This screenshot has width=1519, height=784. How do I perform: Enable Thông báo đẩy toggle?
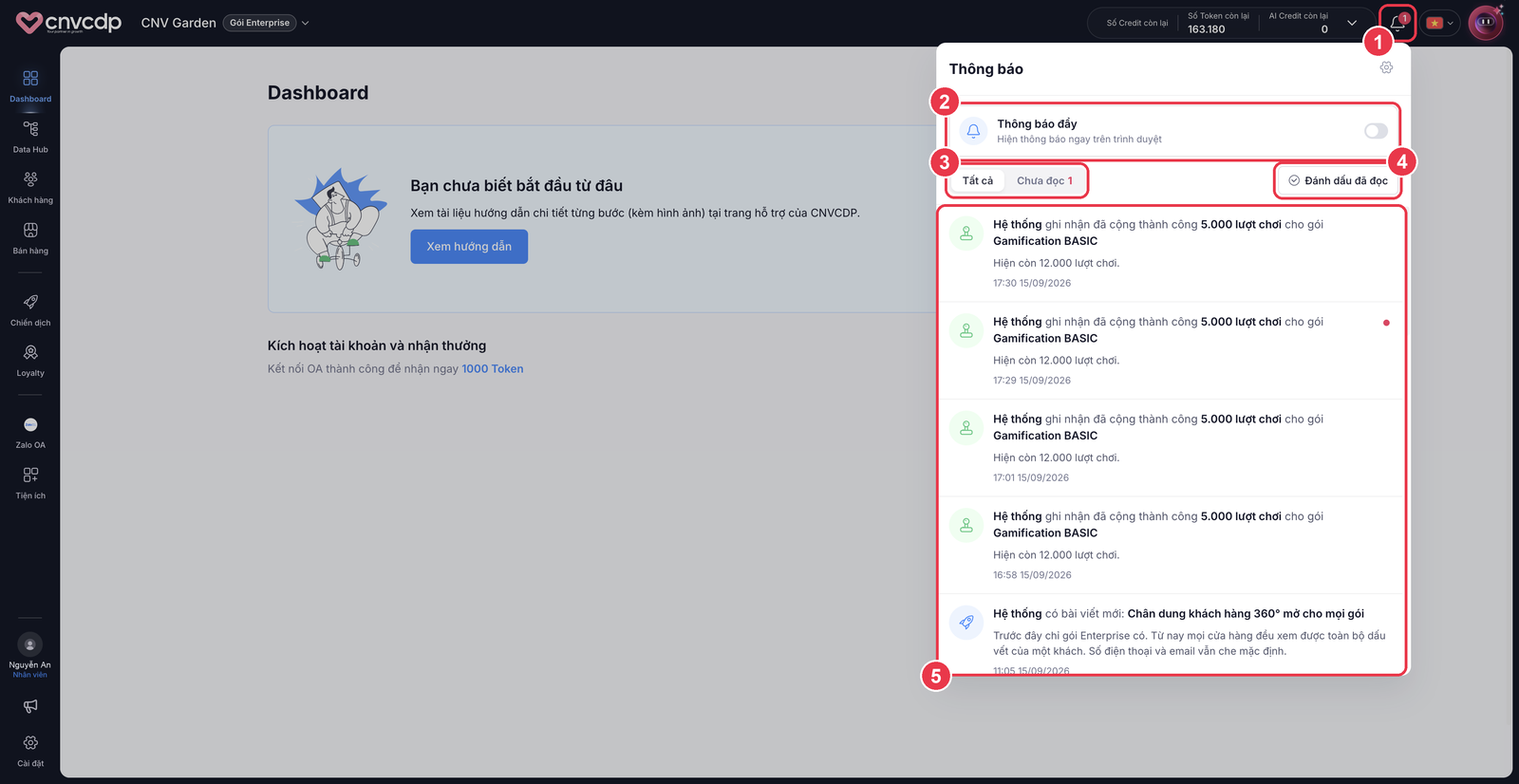click(x=1376, y=131)
